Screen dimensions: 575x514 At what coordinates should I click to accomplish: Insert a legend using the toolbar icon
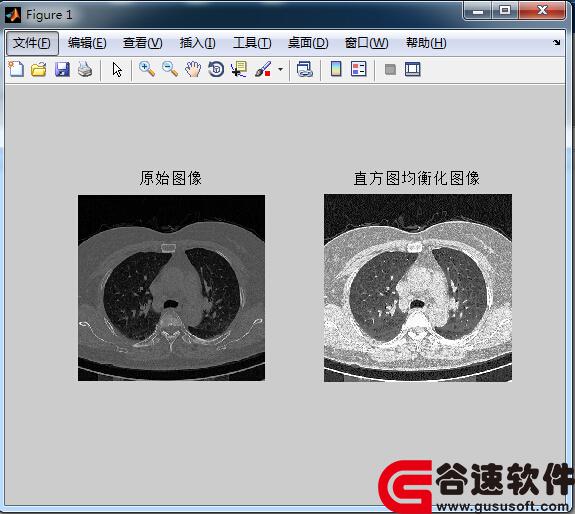pyautogui.click(x=358, y=69)
